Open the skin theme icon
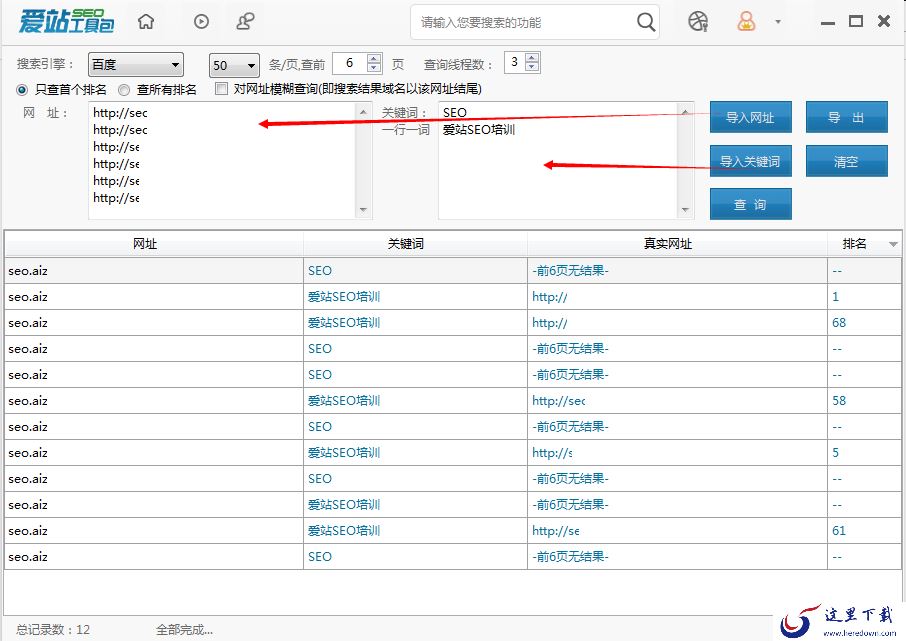The image size is (906, 641). (x=698, y=22)
